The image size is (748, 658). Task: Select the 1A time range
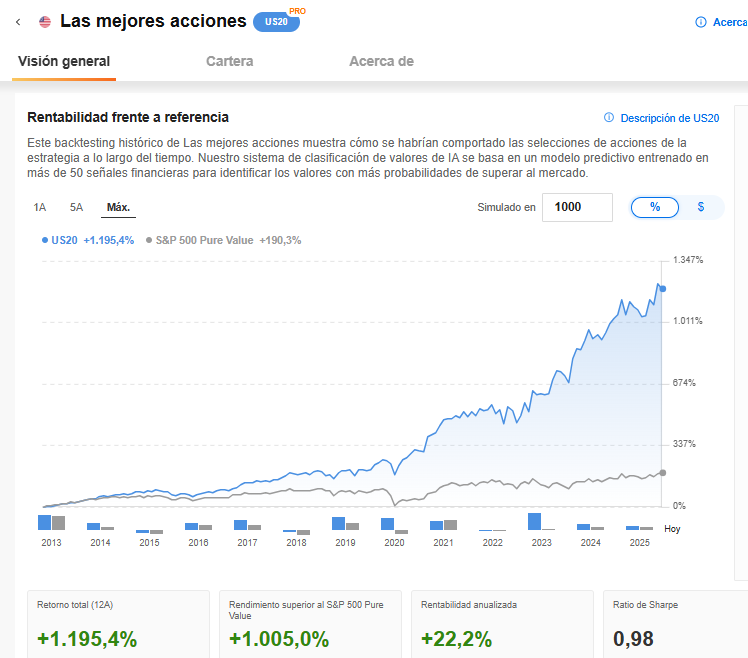(40, 208)
